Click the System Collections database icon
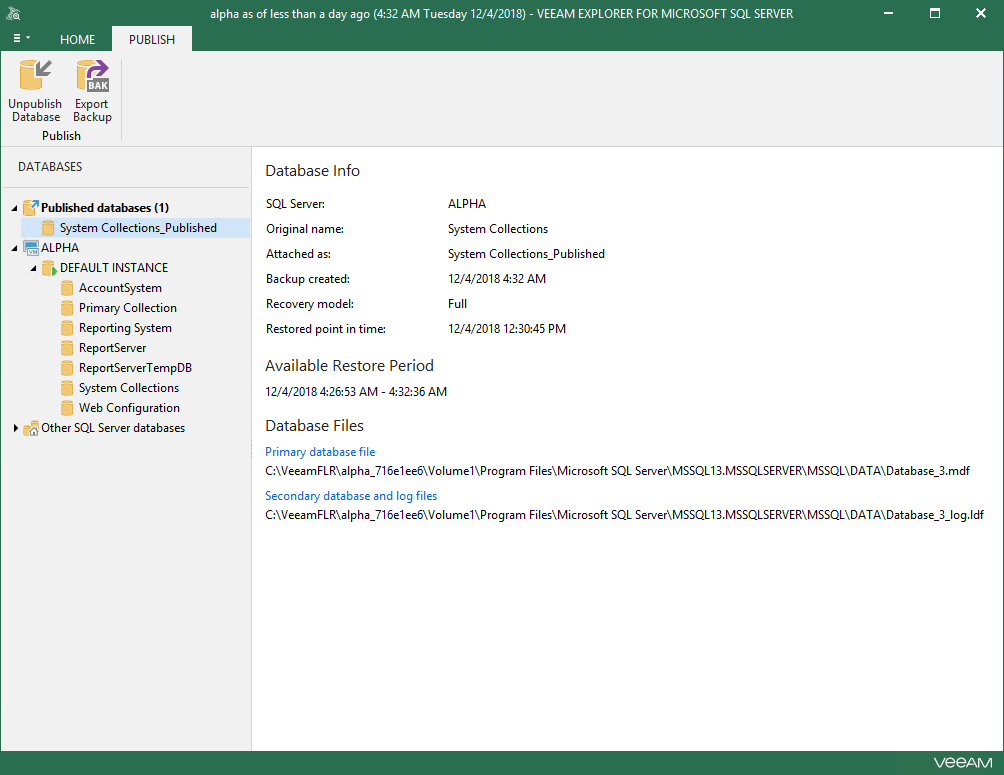 [x=67, y=388]
